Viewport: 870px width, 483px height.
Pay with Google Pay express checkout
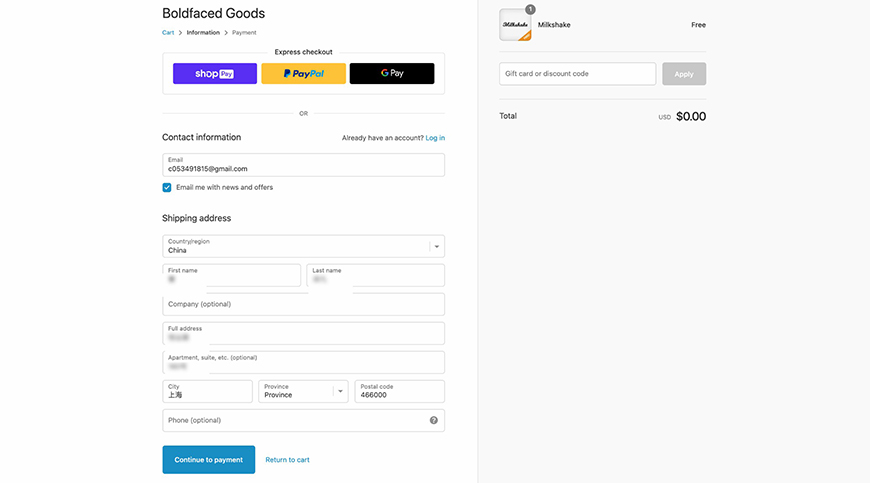coord(392,74)
